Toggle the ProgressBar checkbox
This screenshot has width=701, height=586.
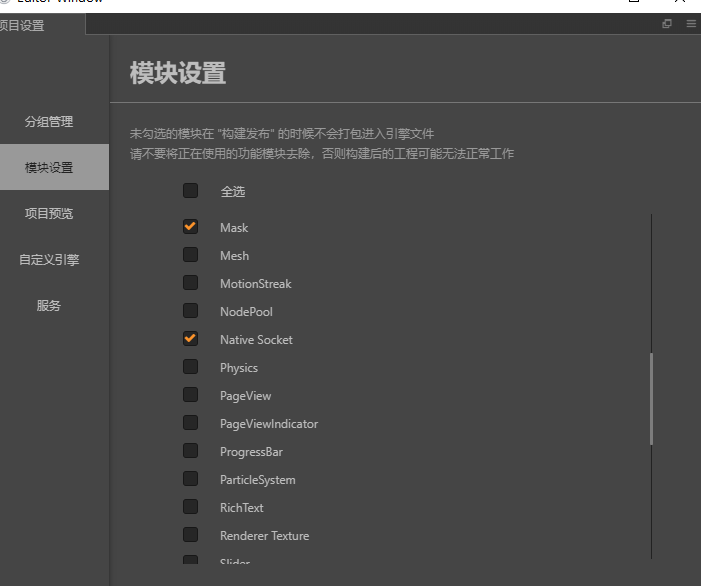pos(190,451)
